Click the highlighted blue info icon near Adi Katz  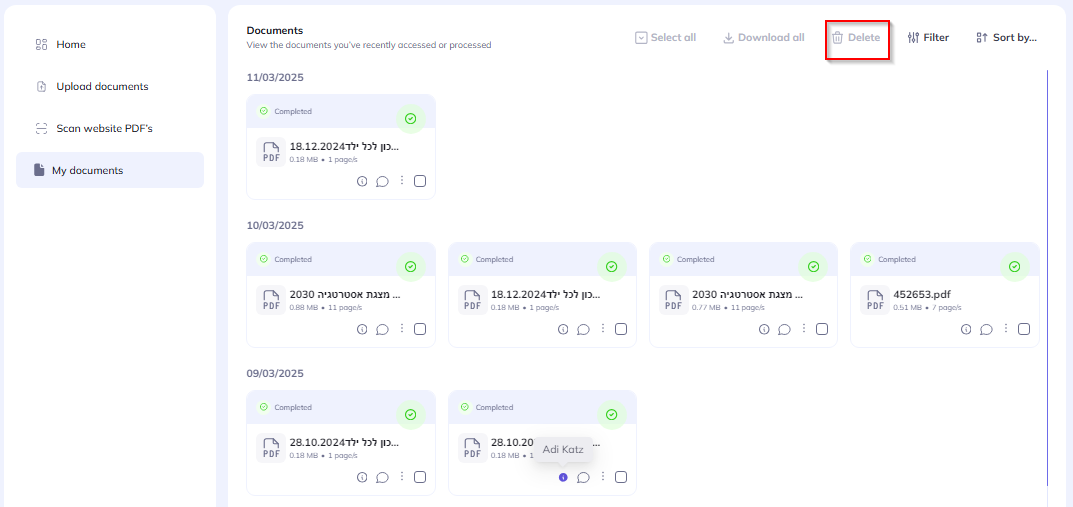(563, 477)
